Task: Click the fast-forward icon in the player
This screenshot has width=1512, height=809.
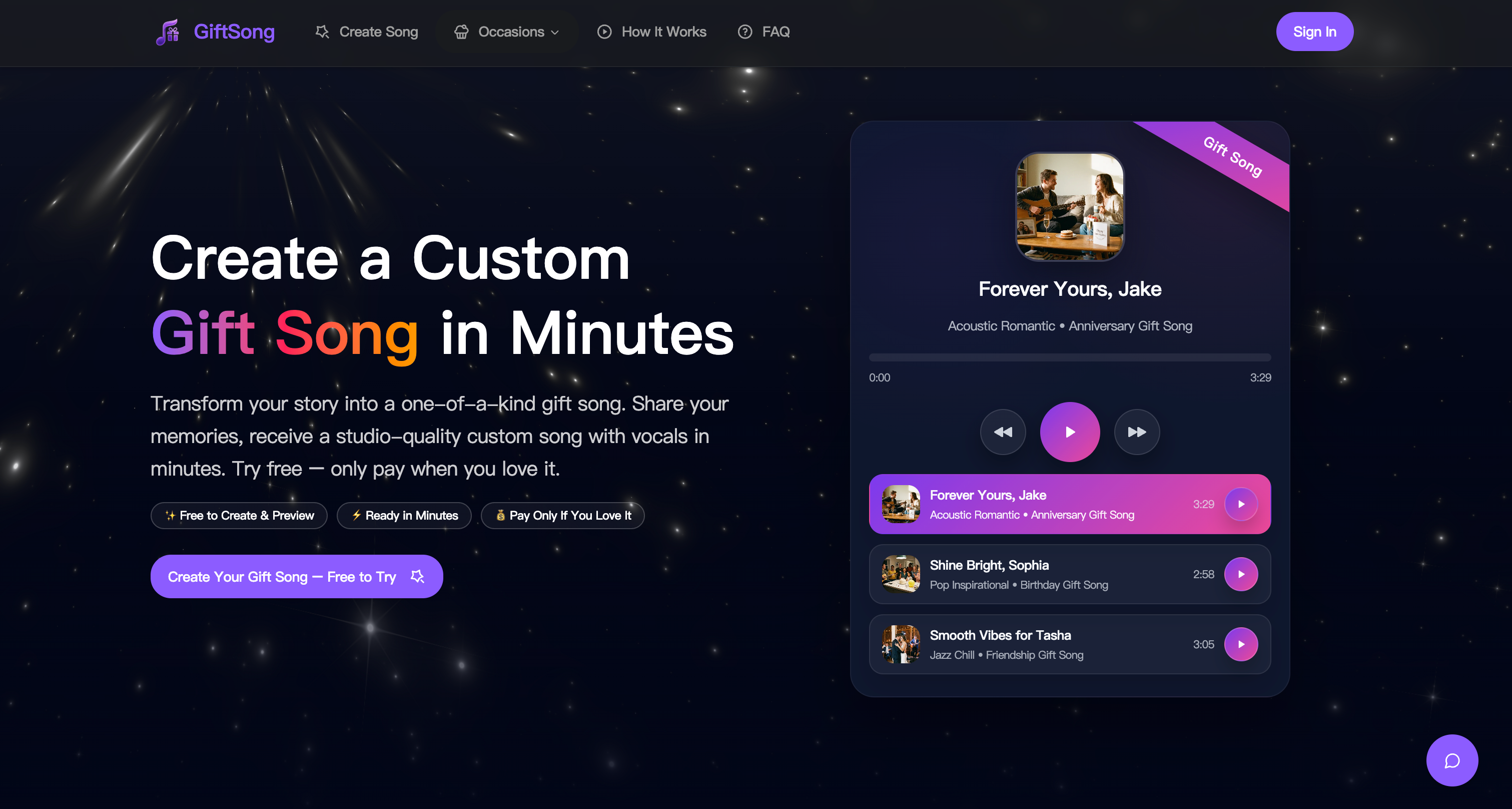Action: coord(1136,432)
